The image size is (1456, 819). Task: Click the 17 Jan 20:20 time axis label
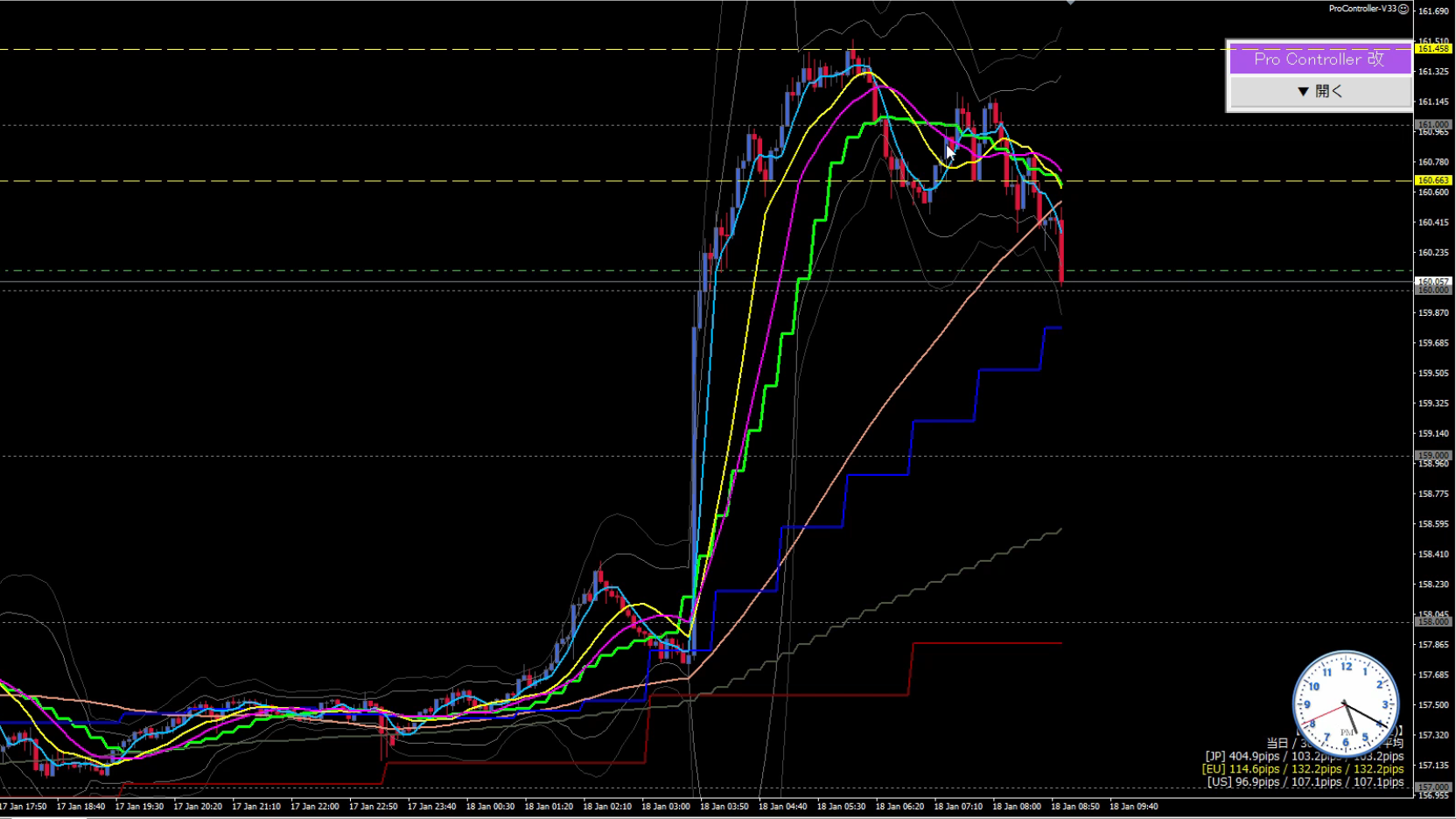point(198,807)
